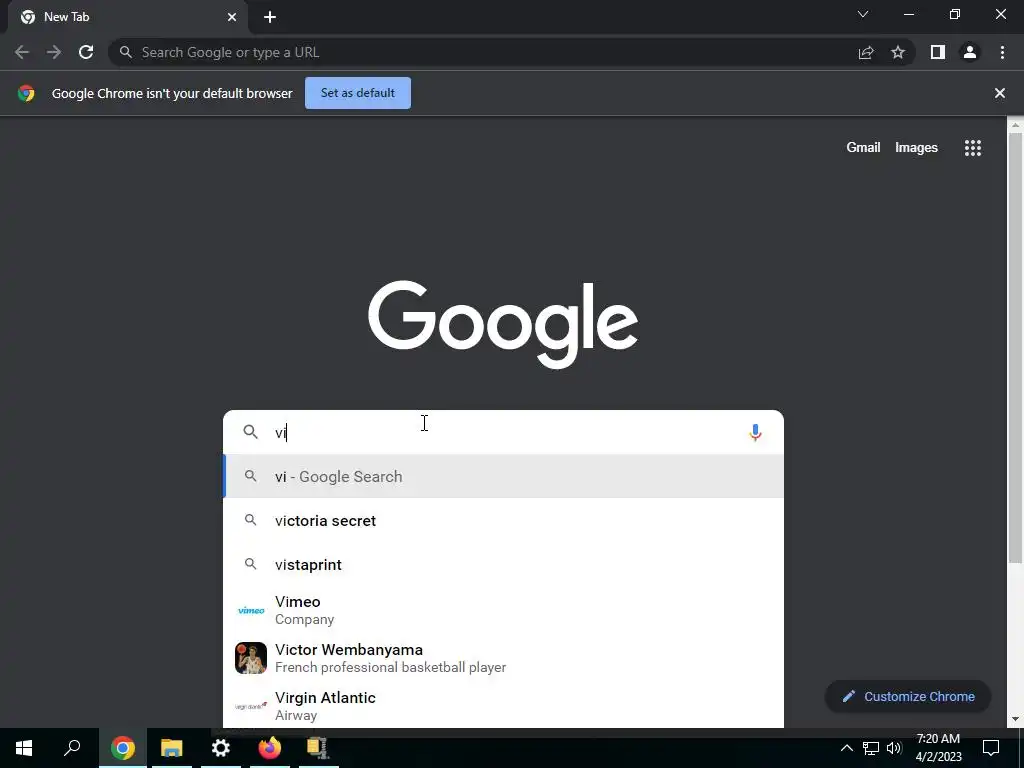This screenshot has width=1024, height=768.
Task: Open the Google apps grid
Action: click(972, 148)
